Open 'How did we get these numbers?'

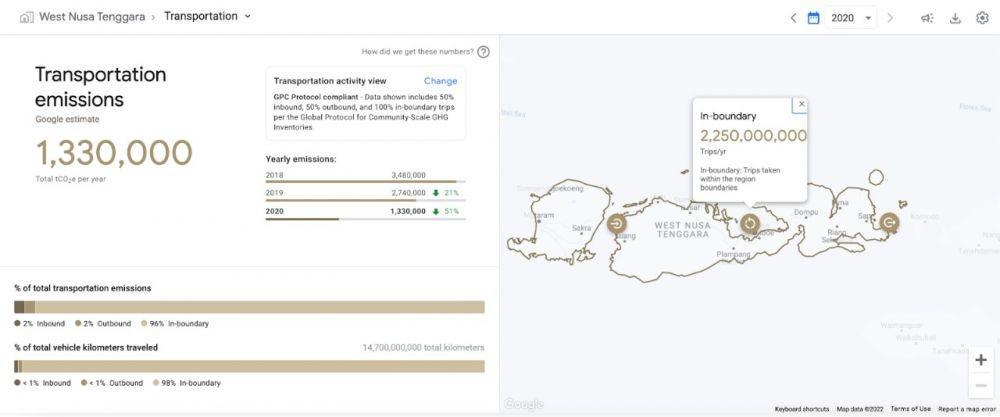418,52
